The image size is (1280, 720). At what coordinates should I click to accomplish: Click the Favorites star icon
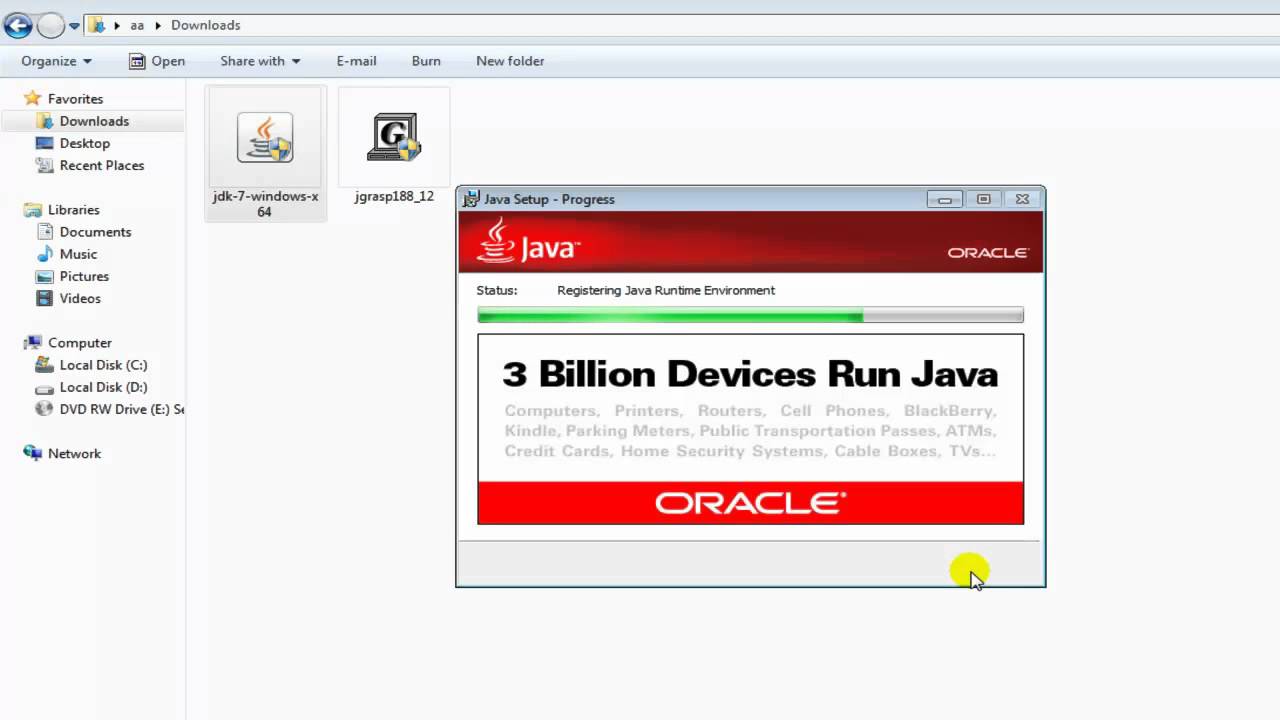coord(33,98)
